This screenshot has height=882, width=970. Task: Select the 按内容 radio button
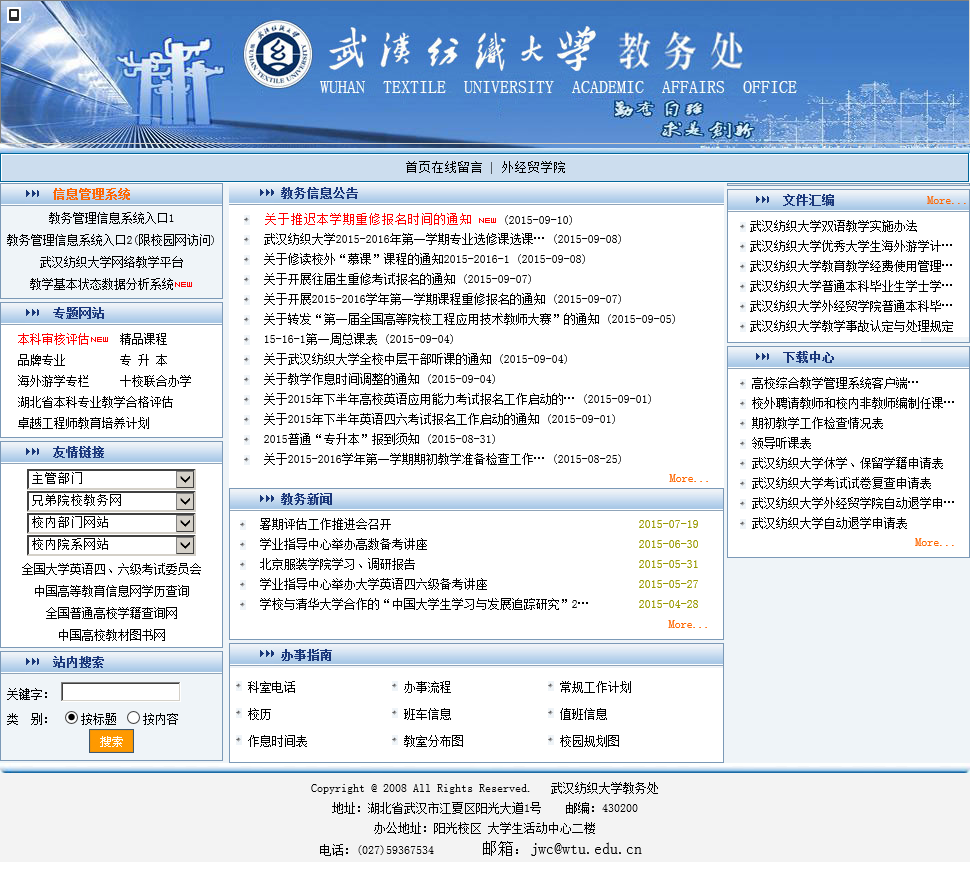coord(133,717)
